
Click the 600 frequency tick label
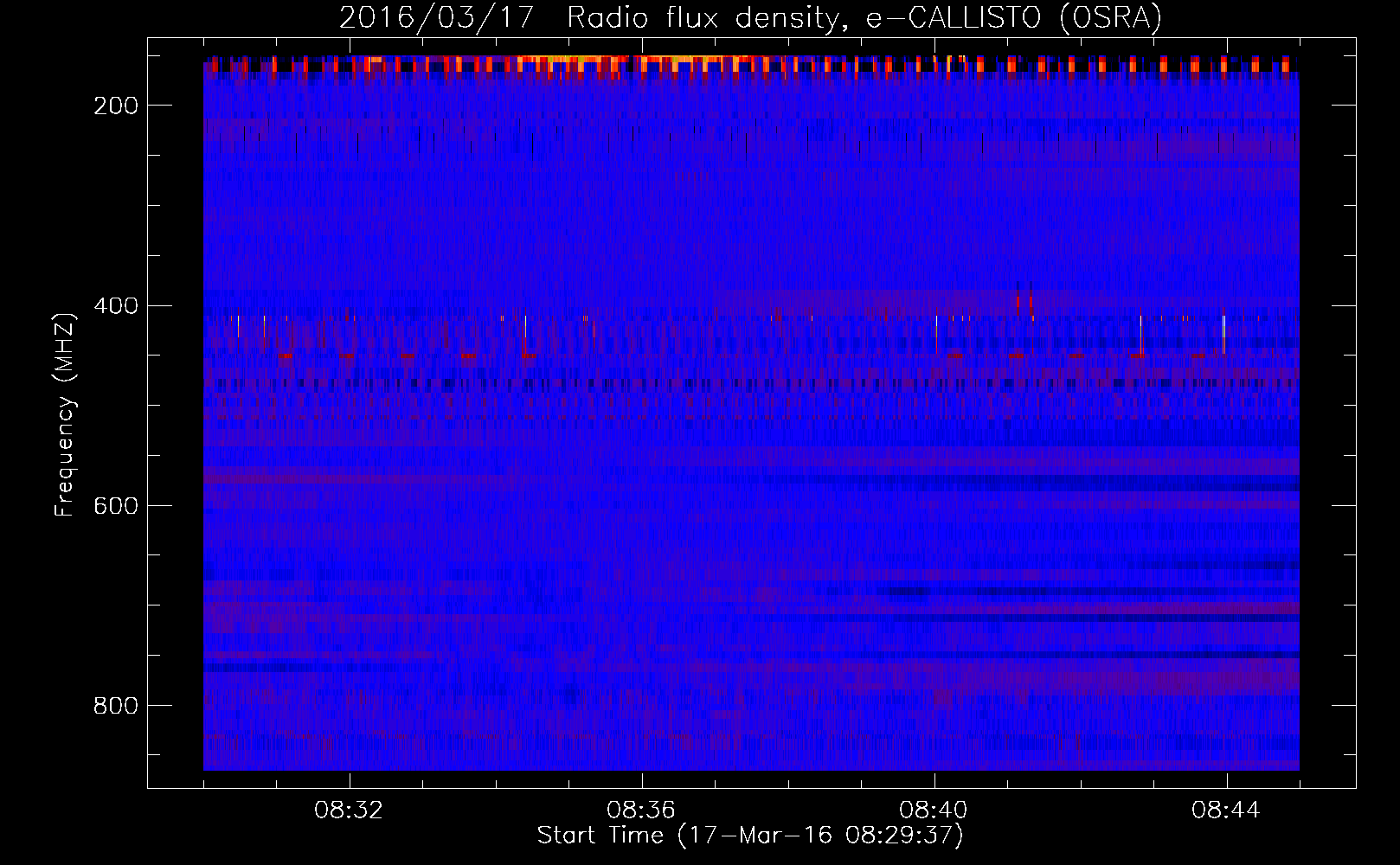[x=115, y=506]
